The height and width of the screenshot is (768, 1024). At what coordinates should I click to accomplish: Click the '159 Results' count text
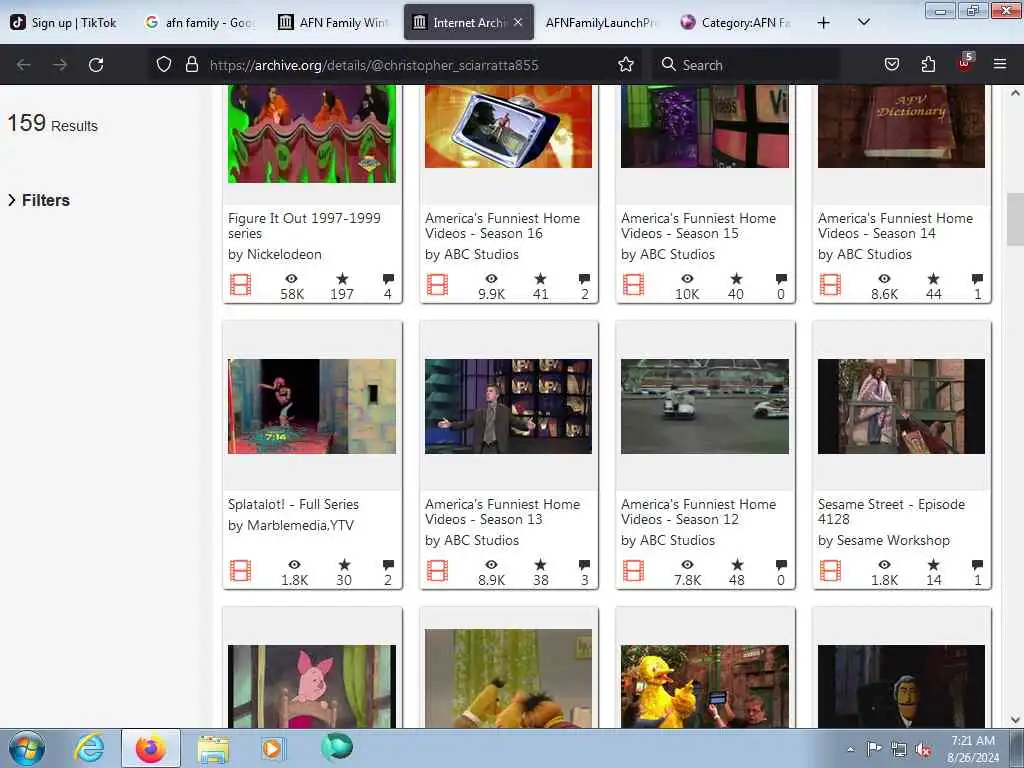pyautogui.click(x=52, y=123)
